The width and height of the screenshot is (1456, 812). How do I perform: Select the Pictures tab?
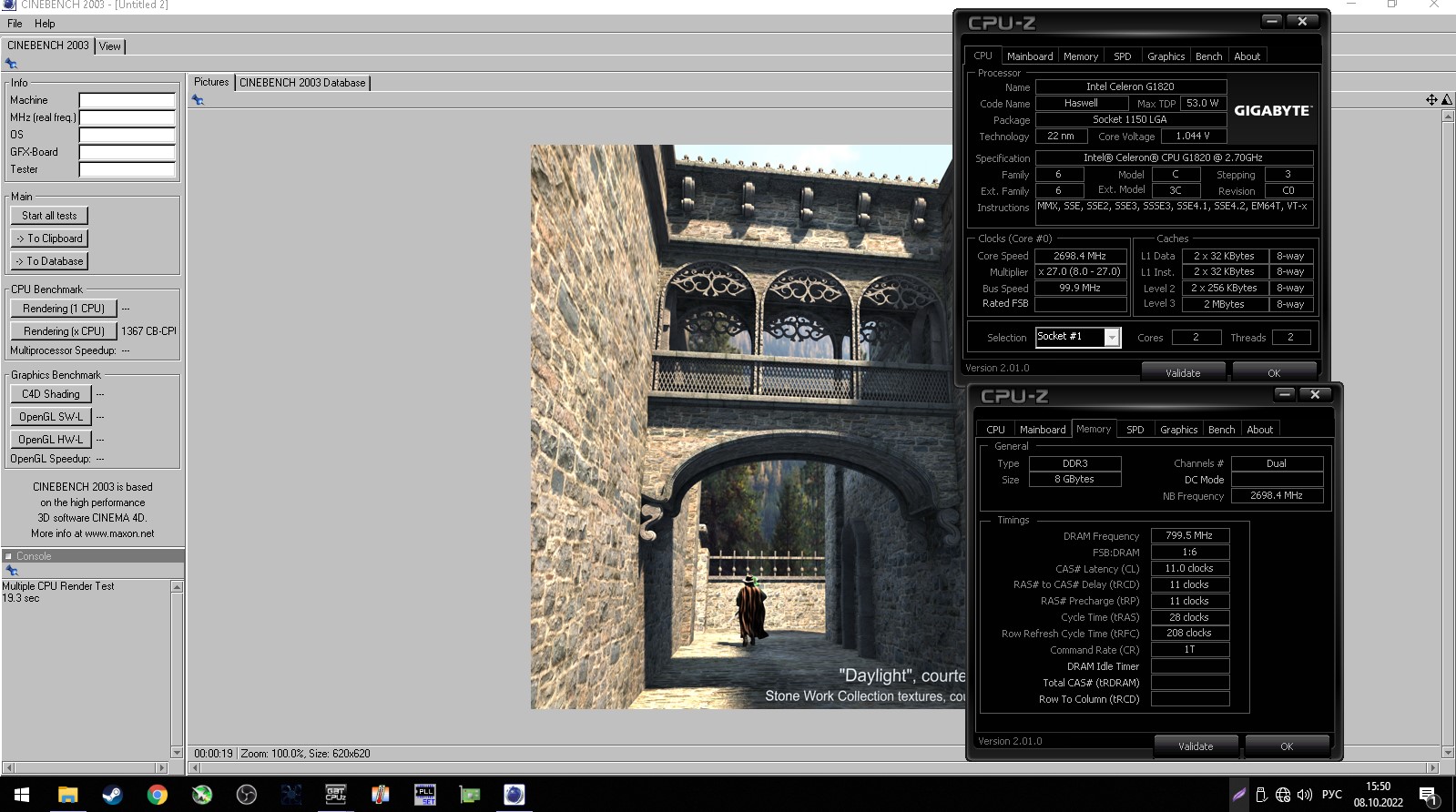click(x=211, y=82)
